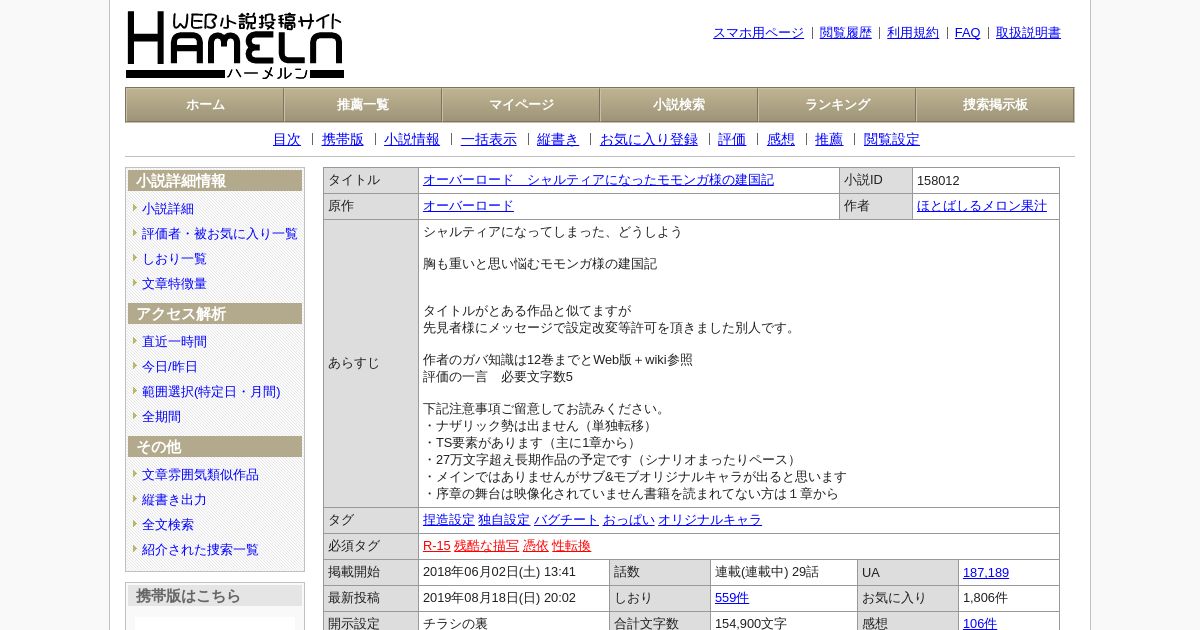Image resolution: width=1200 pixels, height=630 pixels.
Task: Click the 小説ID value 158012
Action: coord(938,181)
